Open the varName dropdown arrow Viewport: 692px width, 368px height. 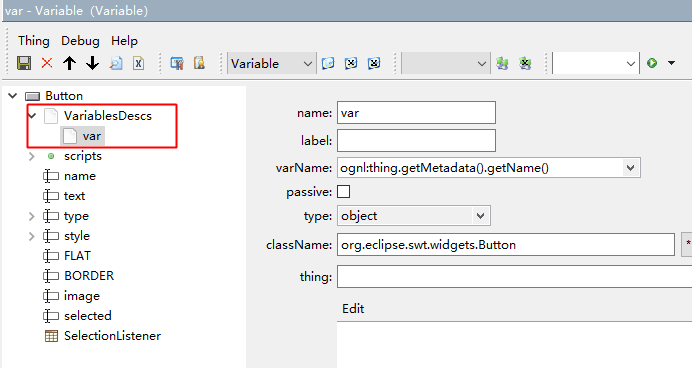[631, 168]
